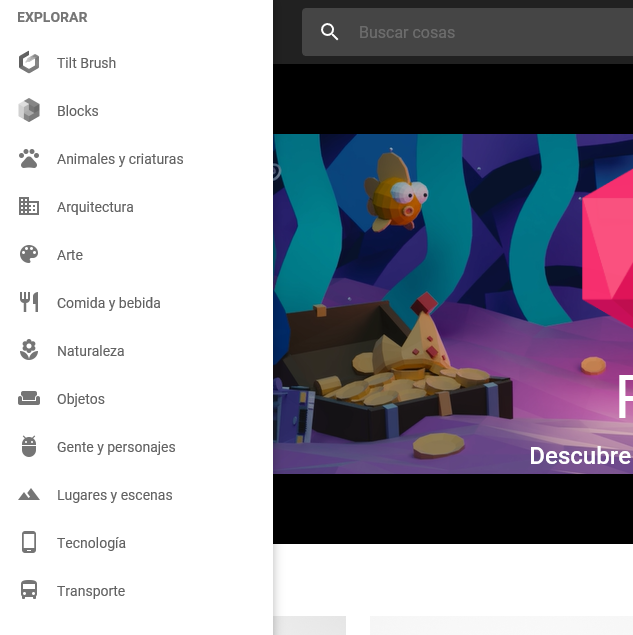
Task: Click the palette Arte icon
Action: [x=29, y=255]
